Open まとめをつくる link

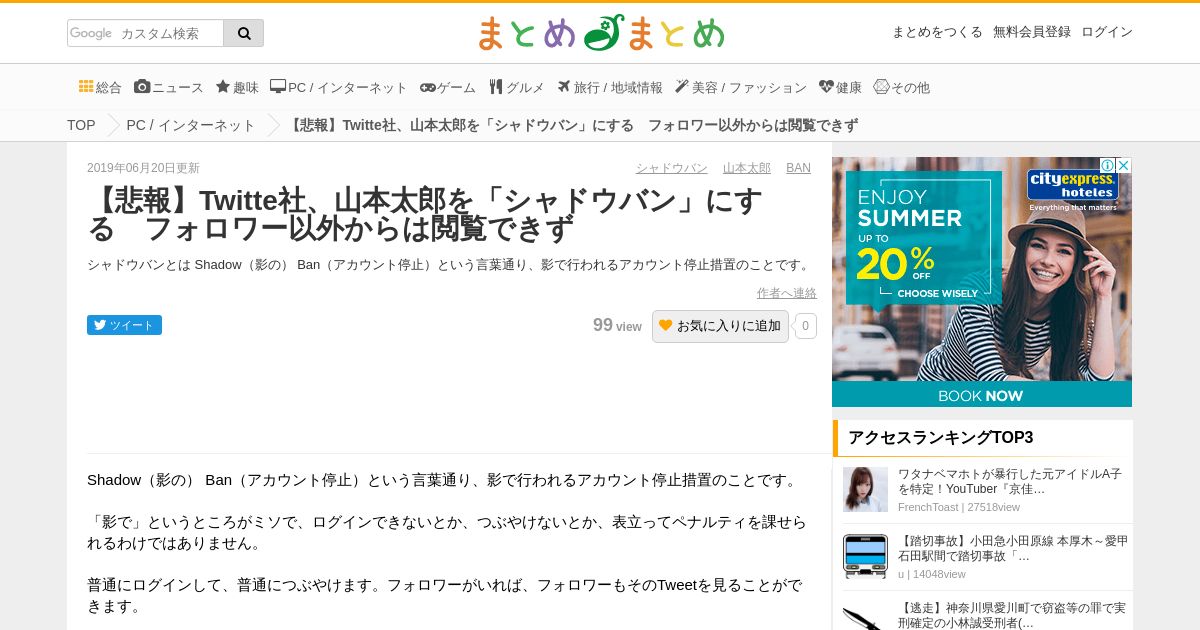pyautogui.click(x=937, y=32)
